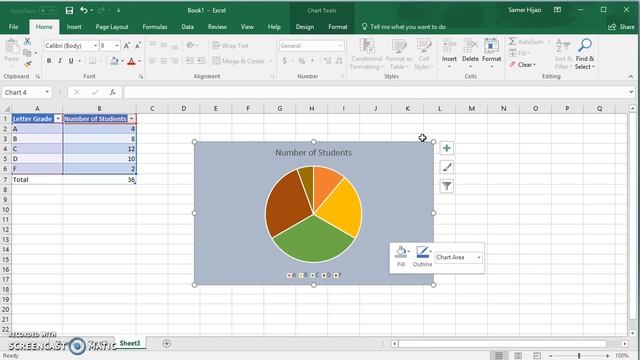Screen dimensions: 640x360
Task: Switch to Page Layout view icon
Action: point(518,356)
